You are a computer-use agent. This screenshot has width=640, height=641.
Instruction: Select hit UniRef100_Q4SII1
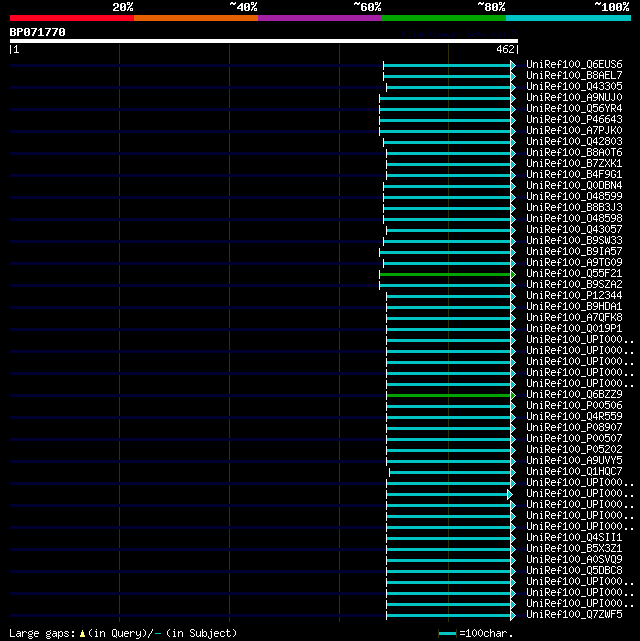point(574,538)
